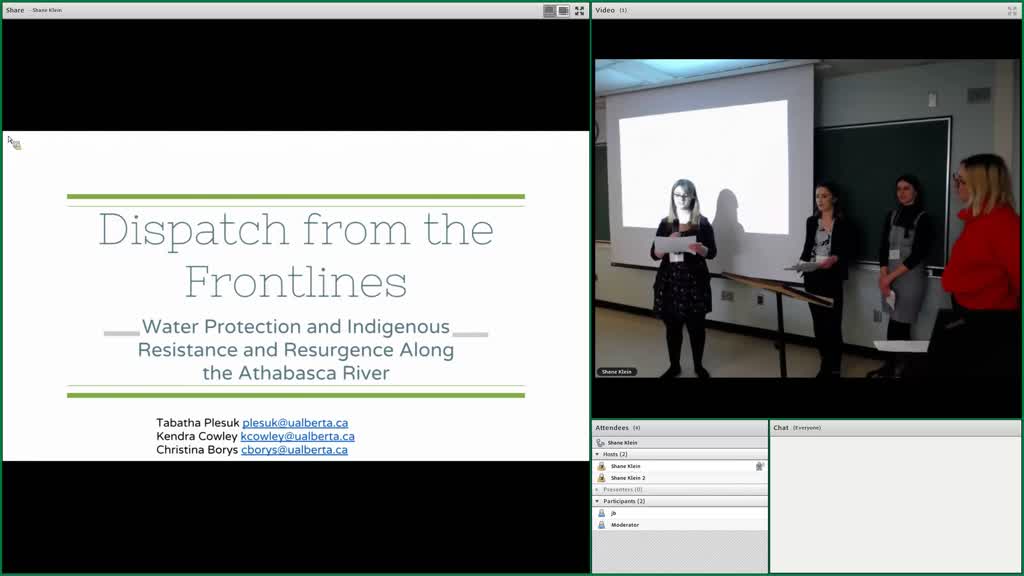Click the Shane Klein name label on video
Screen dimensions: 1024x576
point(616,372)
